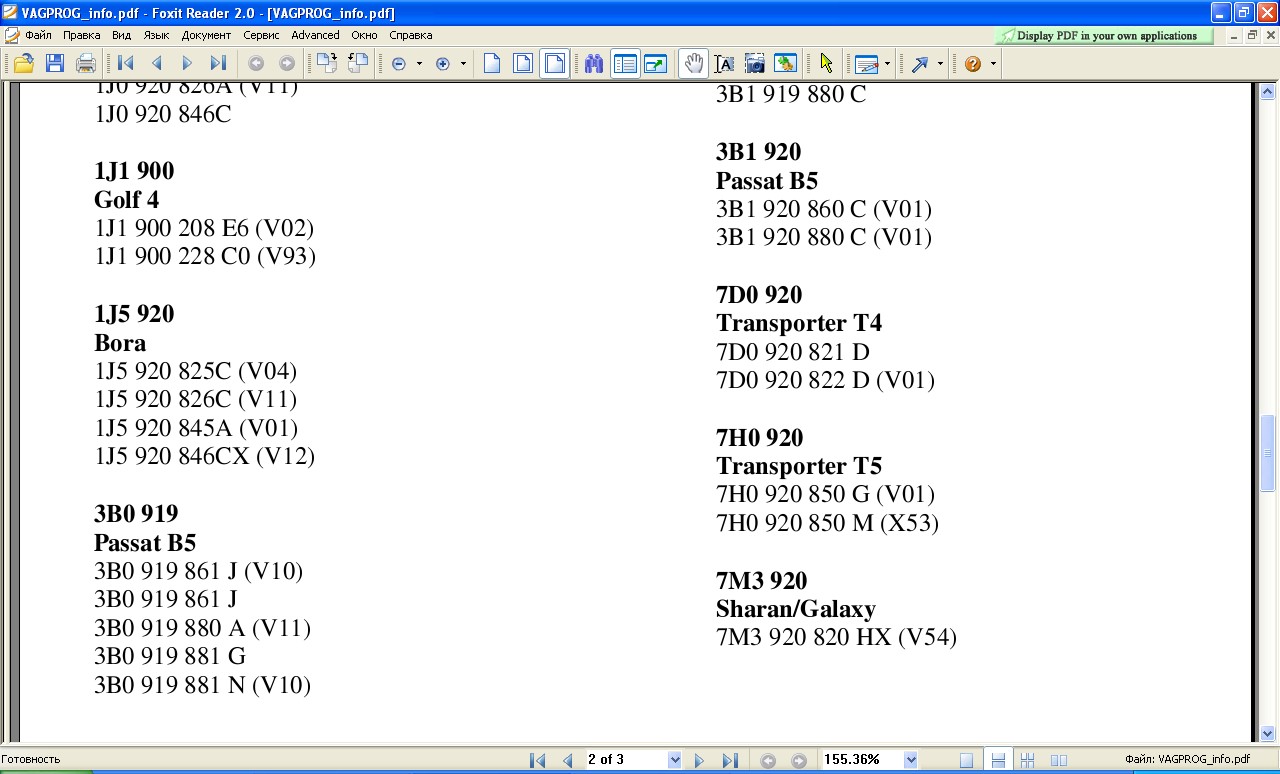The width and height of the screenshot is (1280, 774).
Task: Select continuous facing layout in status bar
Action: 1028,760
